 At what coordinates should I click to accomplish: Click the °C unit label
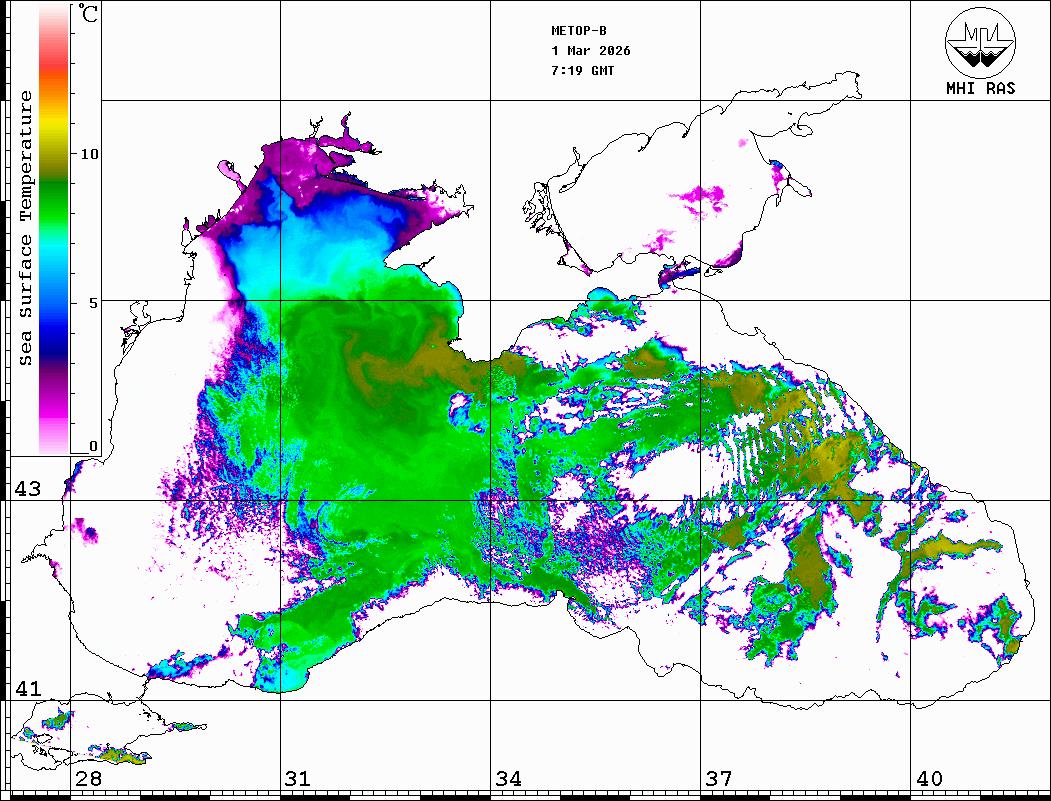coord(89,16)
